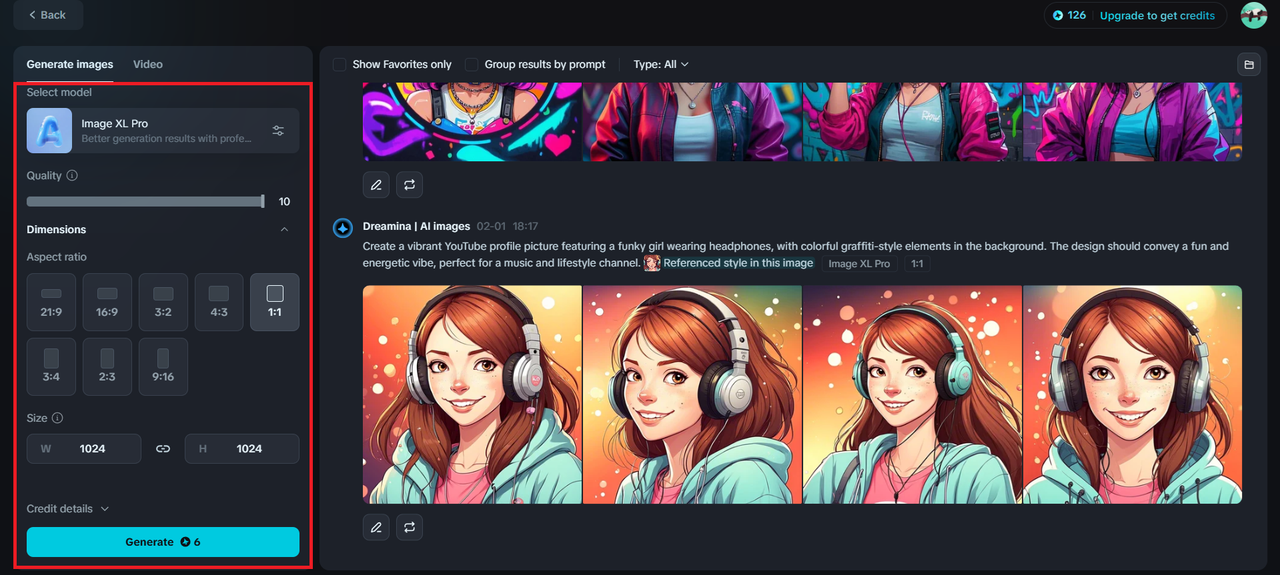Viewport: 1280px width, 575px height.
Task: Click Referenced style in this image link
Action: [x=738, y=263]
